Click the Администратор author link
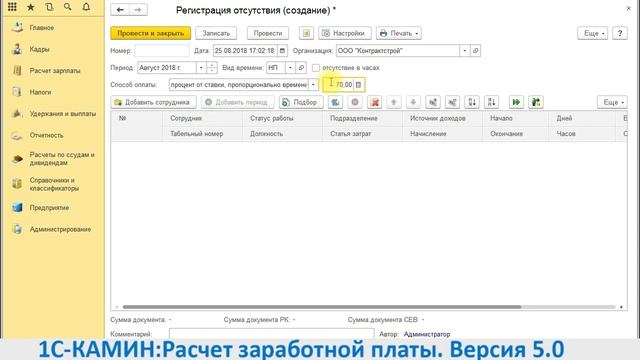Image resolution: width=640 pixels, height=360 pixels. [427, 334]
